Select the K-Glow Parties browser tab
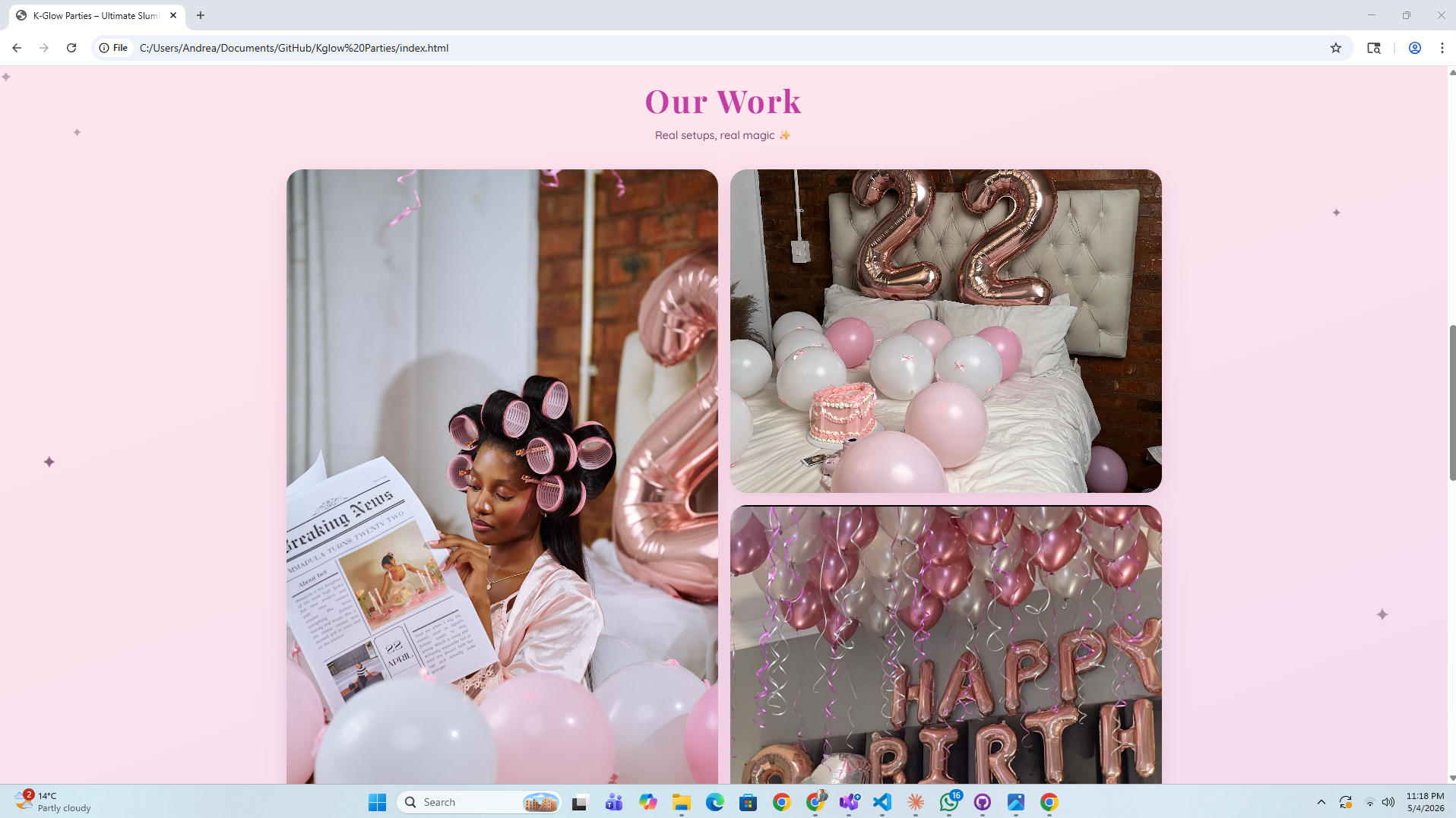This screenshot has height=818, width=1456. pyautogui.click(x=97, y=15)
